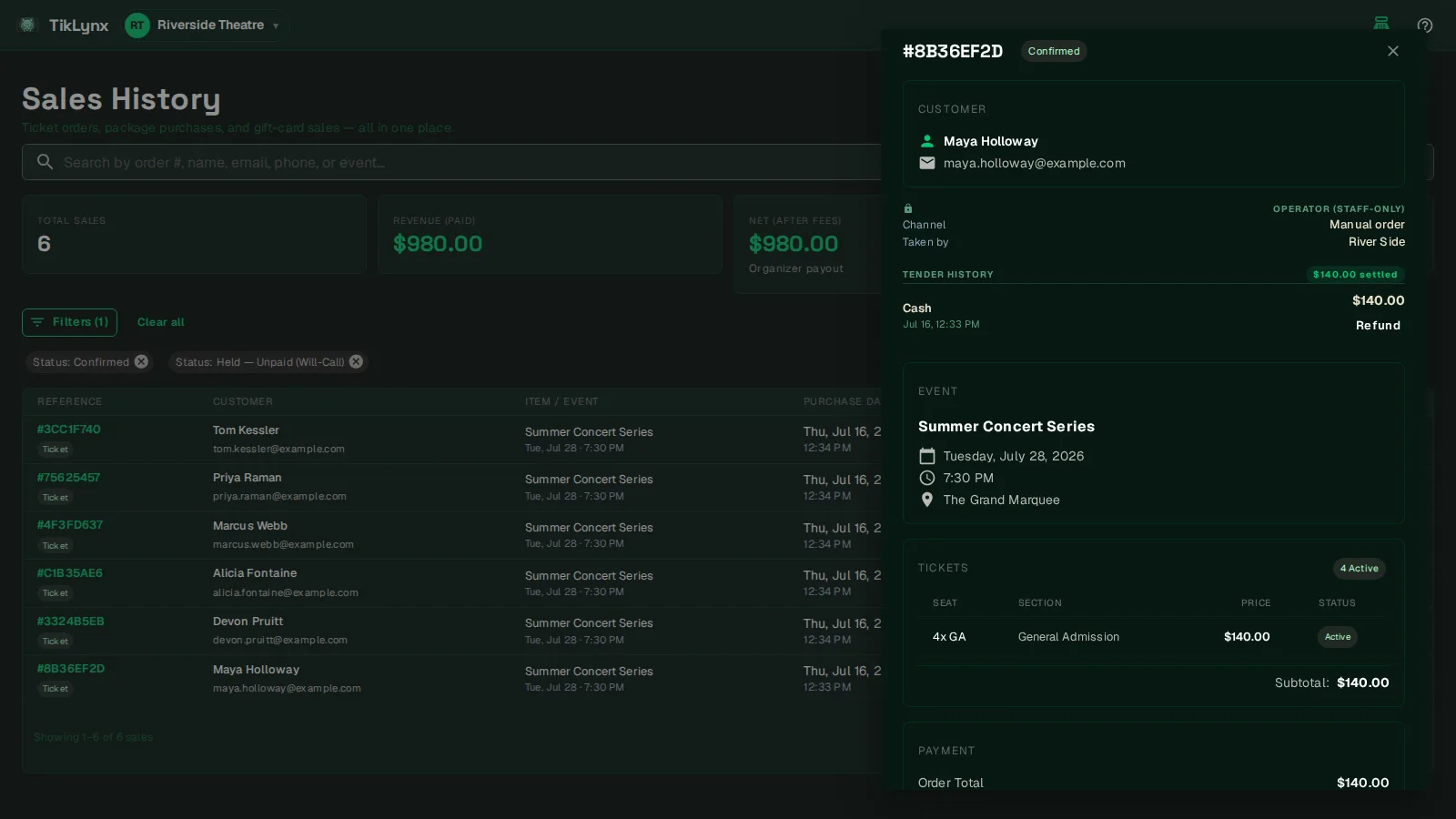Click email alicia.fontaine@example.com

click(x=286, y=592)
